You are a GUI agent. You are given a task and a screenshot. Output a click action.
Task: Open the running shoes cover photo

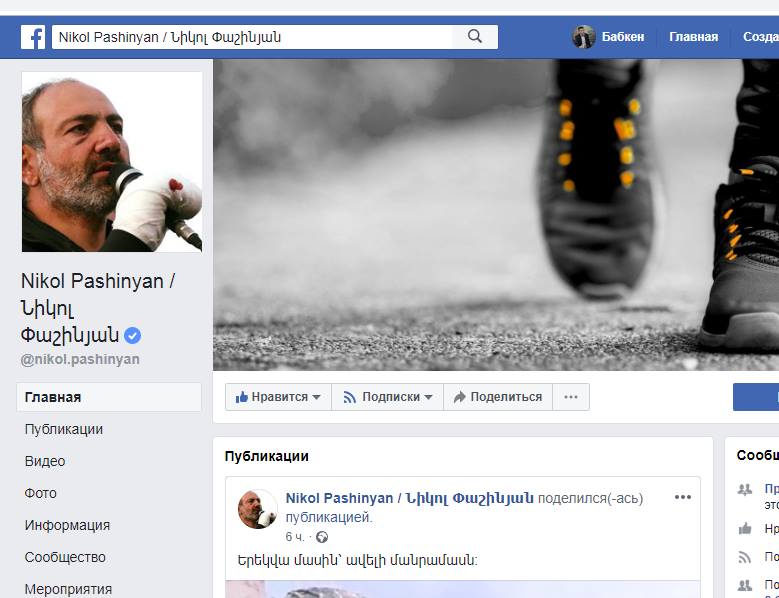pos(496,215)
